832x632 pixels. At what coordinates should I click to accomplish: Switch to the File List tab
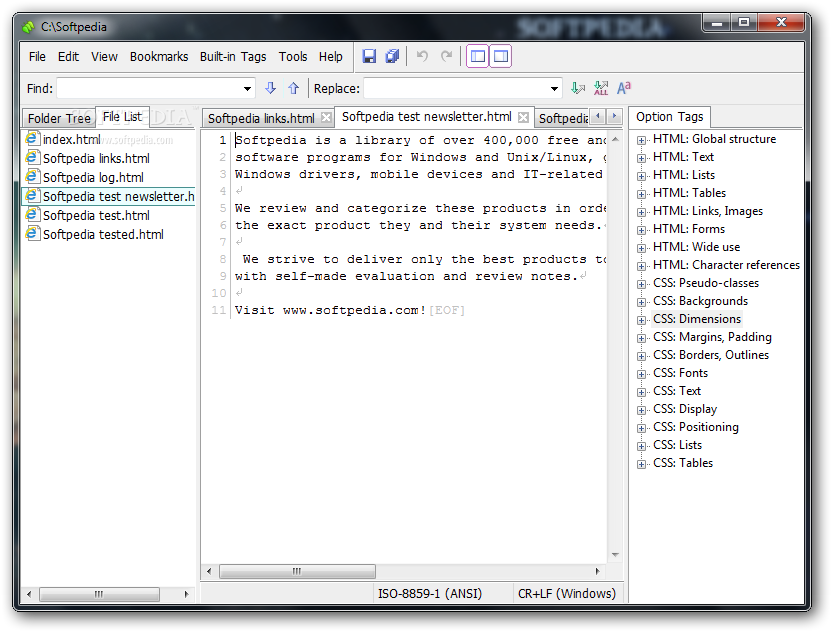(x=123, y=117)
